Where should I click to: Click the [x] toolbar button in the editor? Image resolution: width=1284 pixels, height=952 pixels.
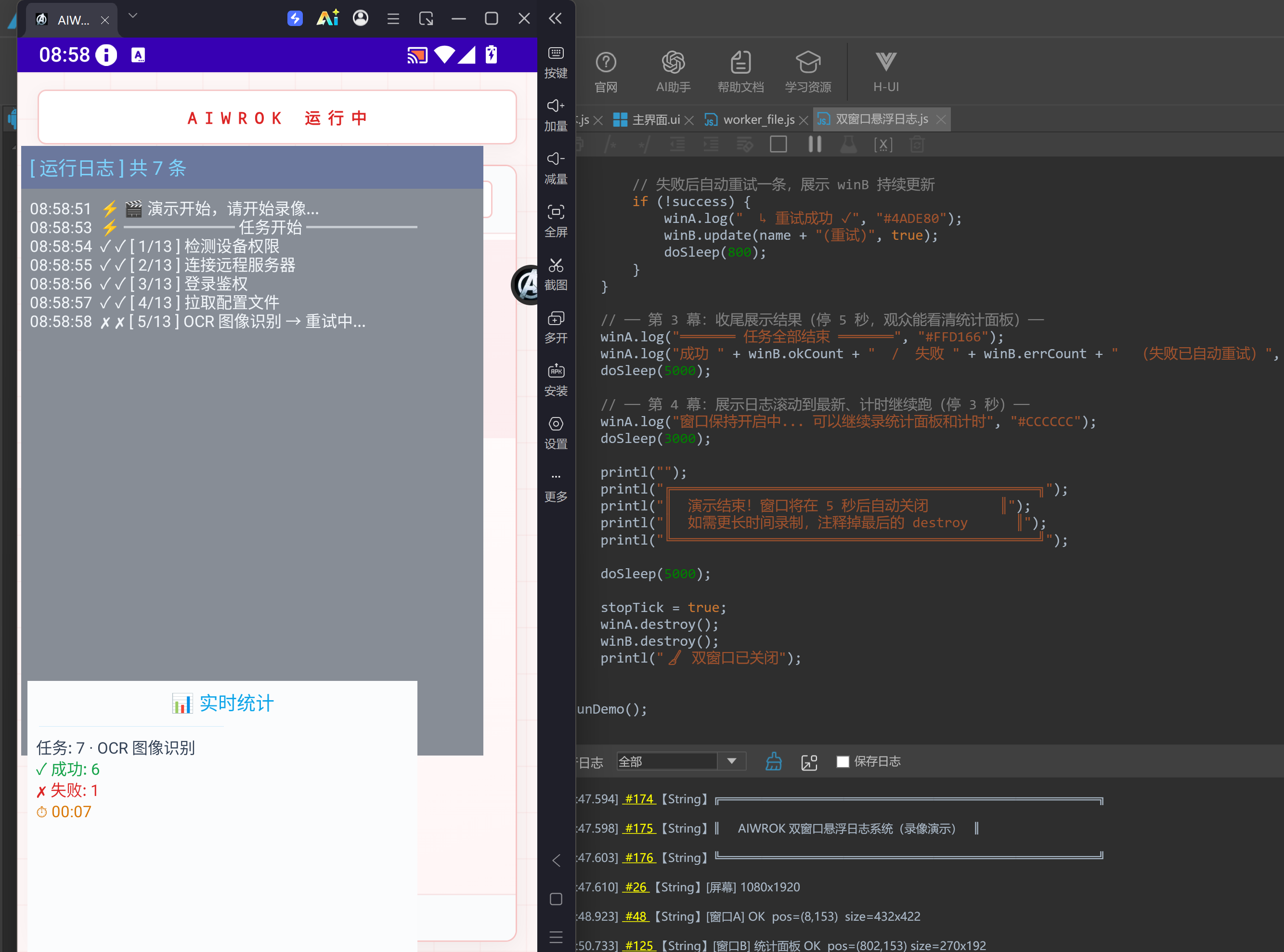point(882,144)
